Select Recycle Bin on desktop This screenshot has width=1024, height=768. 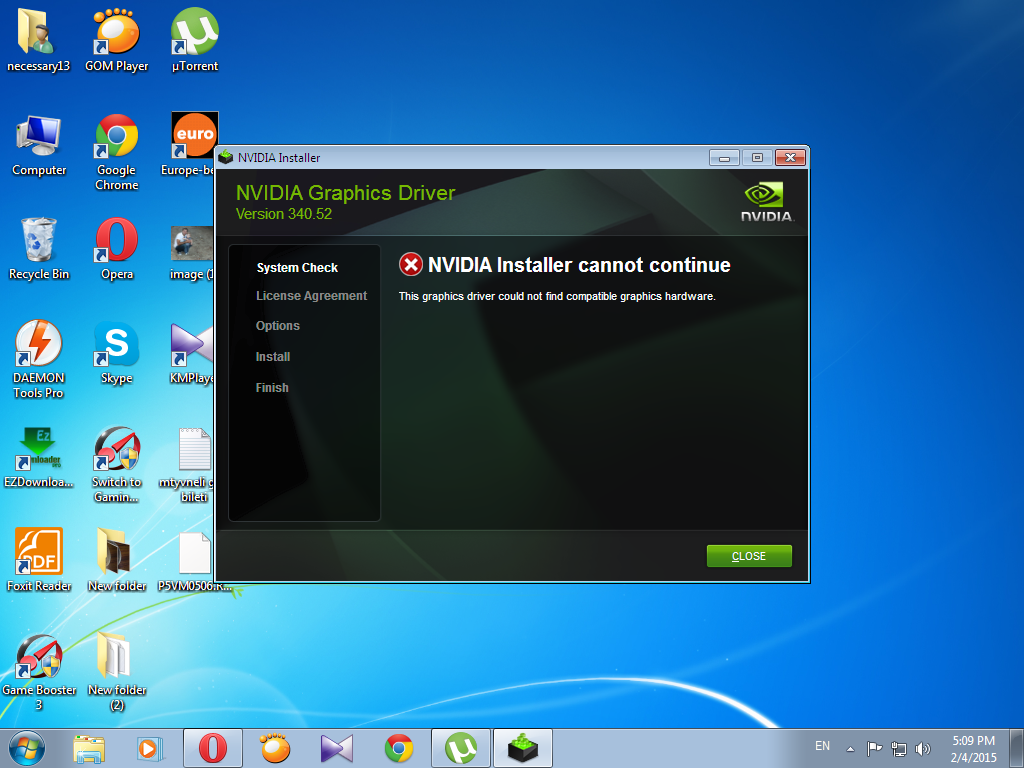39,249
